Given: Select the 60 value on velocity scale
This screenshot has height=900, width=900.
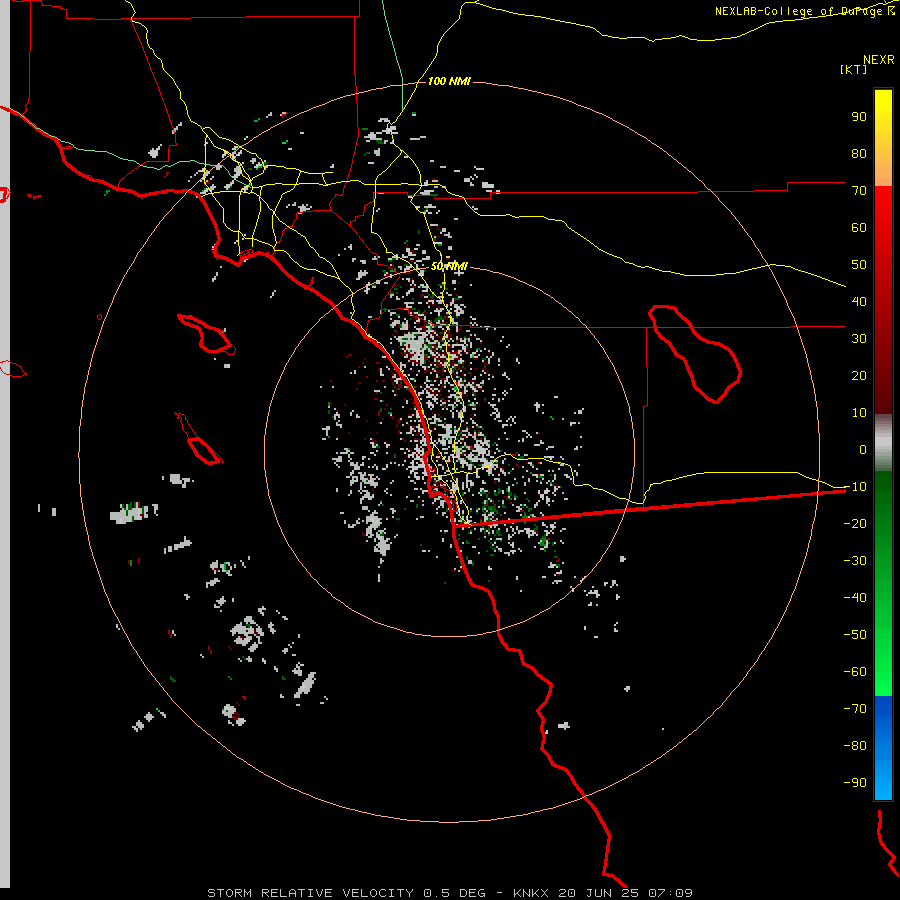Looking at the screenshot, I should [859, 228].
